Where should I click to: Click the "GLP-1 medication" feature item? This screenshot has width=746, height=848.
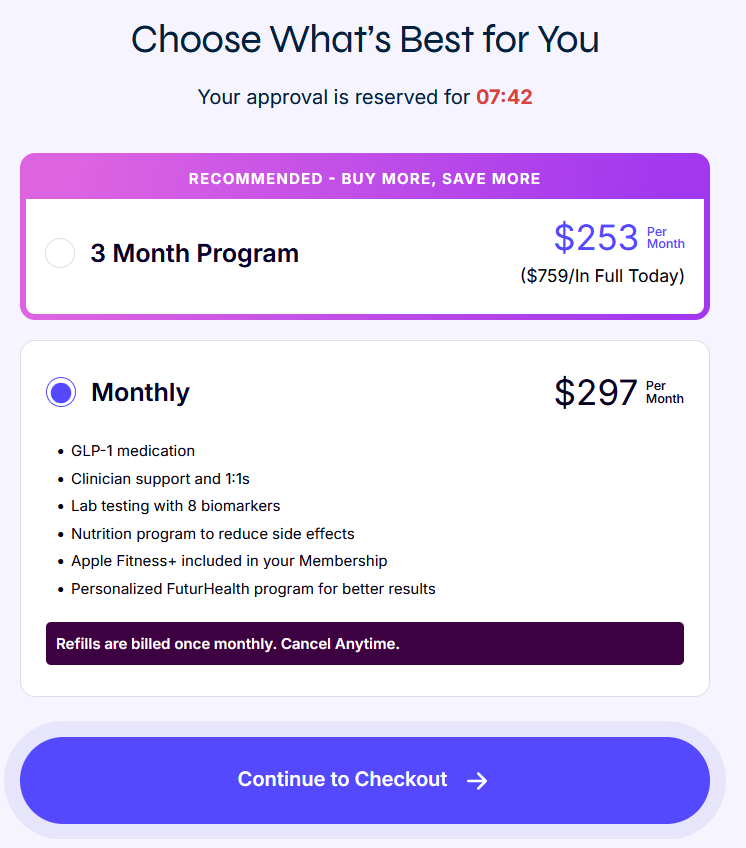tap(133, 451)
